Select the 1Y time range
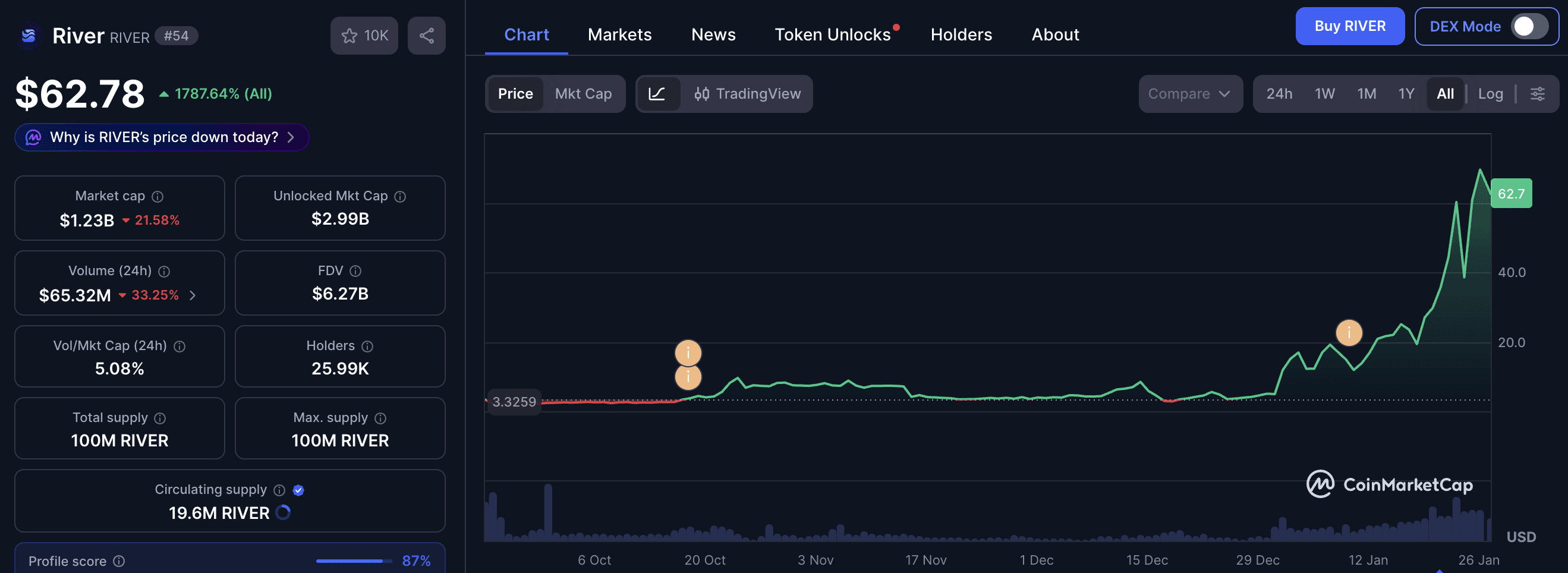Image resolution: width=1568 pixels, height=573 pixels. tap(1406, 94)
